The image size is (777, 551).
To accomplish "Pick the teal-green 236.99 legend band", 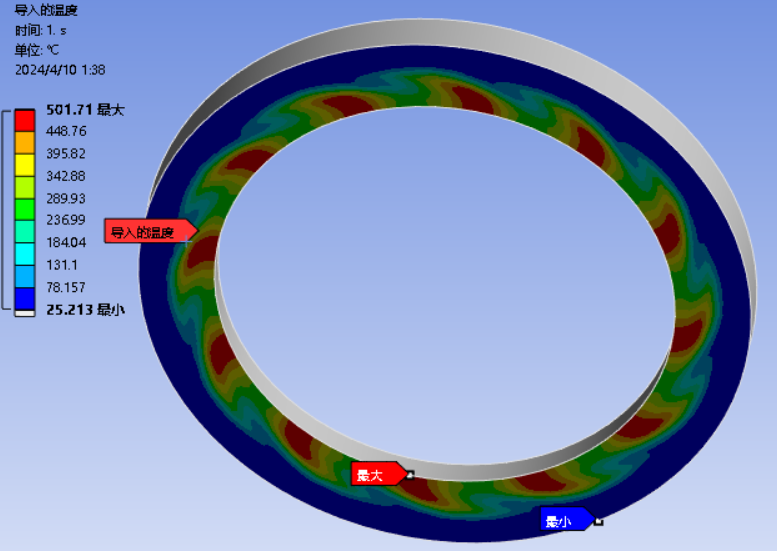I will coord(25,231).
